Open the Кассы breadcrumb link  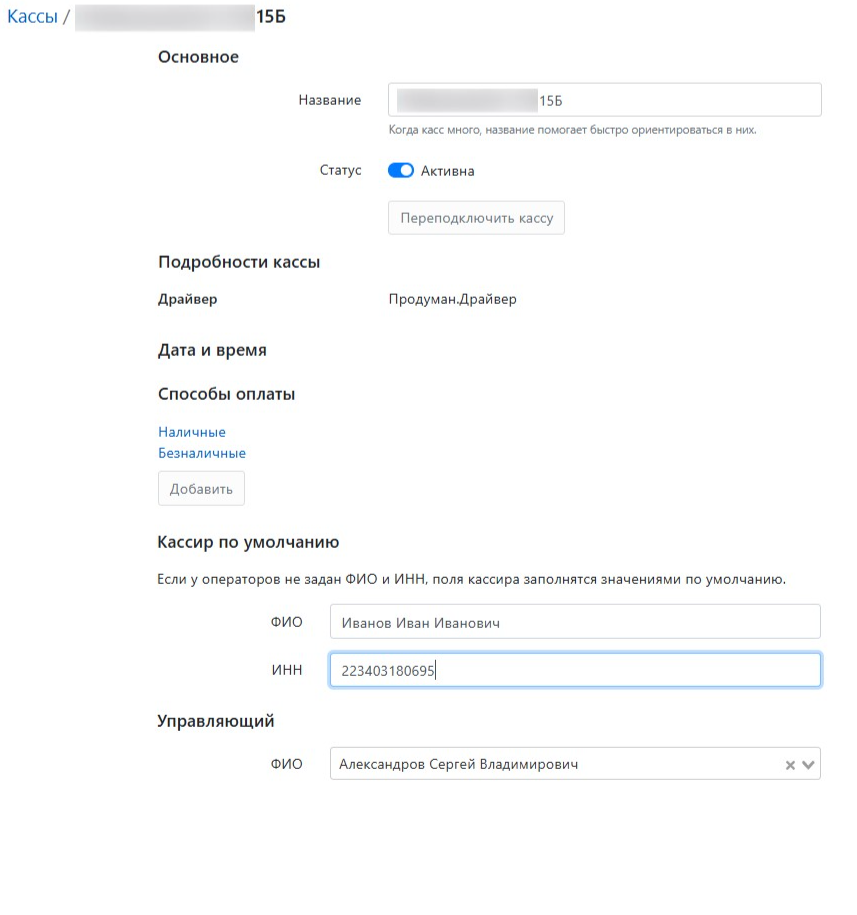coord(32,17)
